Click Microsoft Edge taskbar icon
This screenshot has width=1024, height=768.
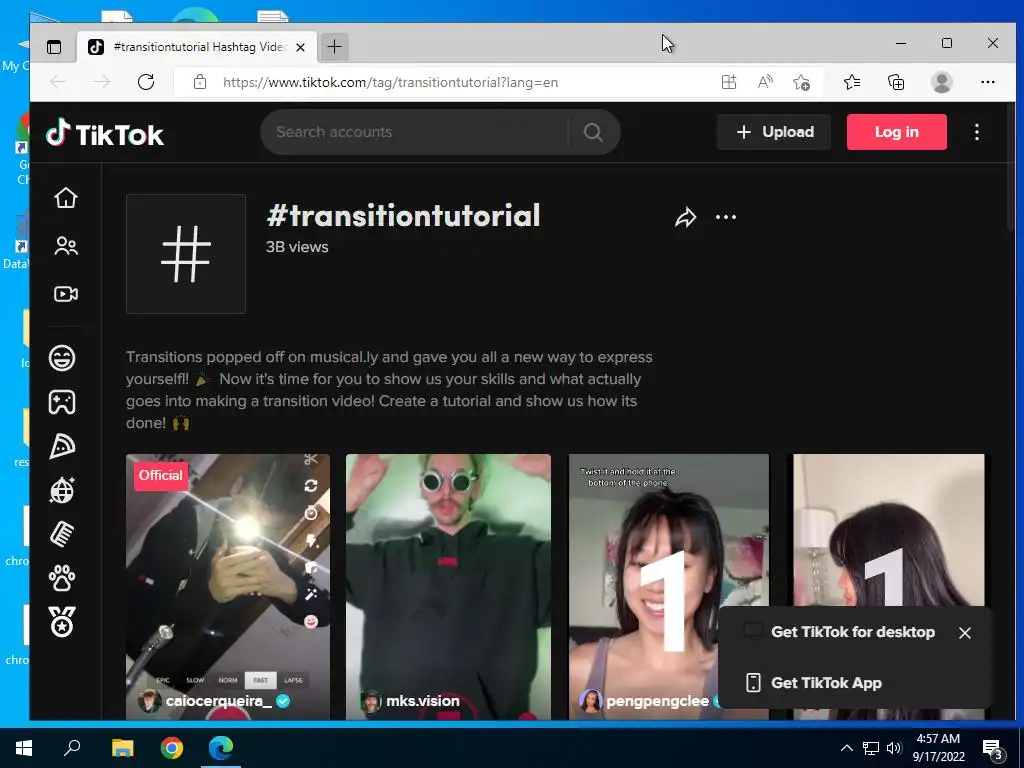tap(221, 747)
